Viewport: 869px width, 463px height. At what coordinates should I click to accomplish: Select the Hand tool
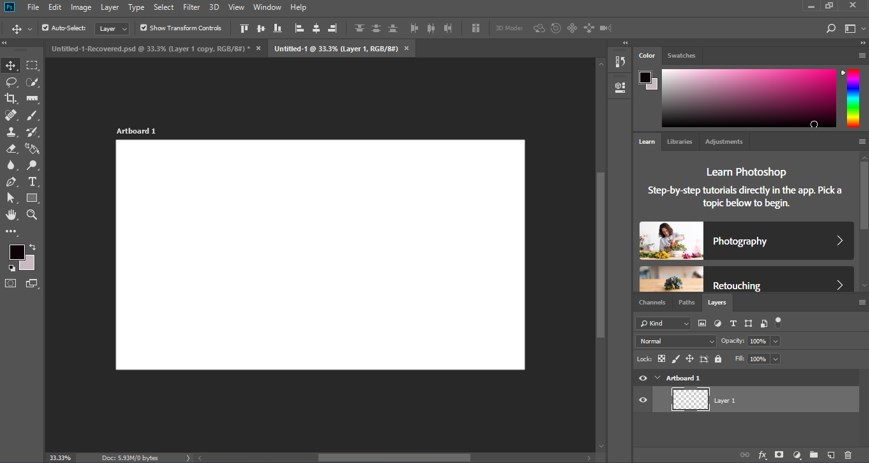11,215
